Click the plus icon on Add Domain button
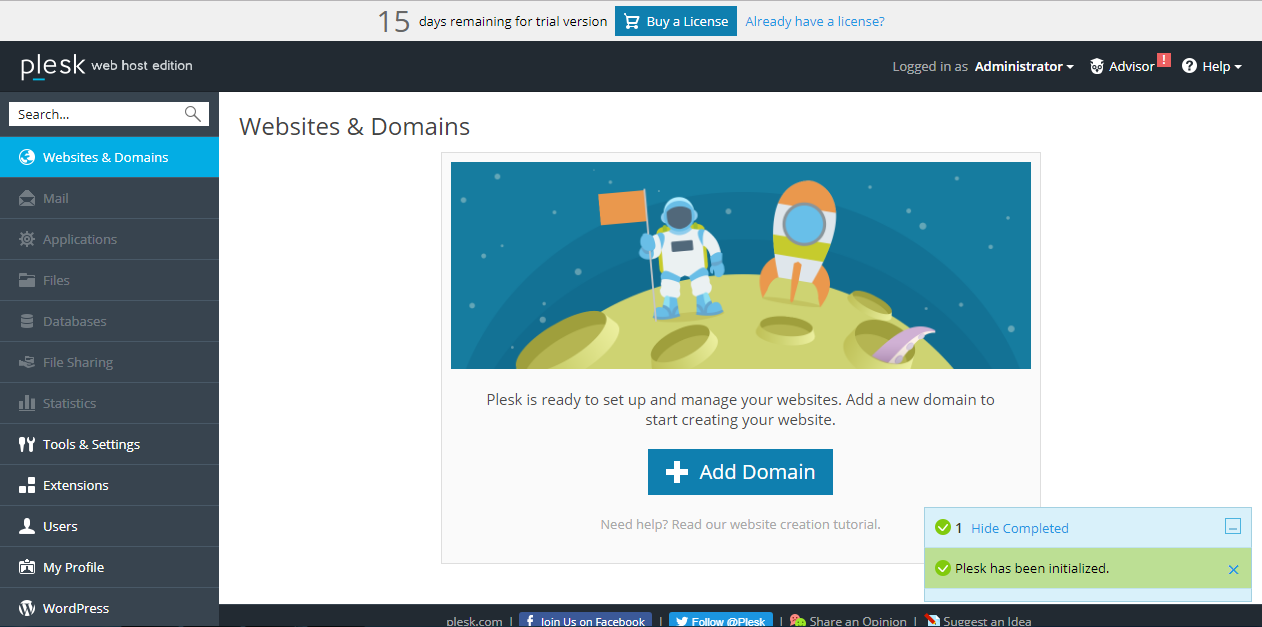The width and height of the screenshot is (1262, 627). [x=677, y=472]
